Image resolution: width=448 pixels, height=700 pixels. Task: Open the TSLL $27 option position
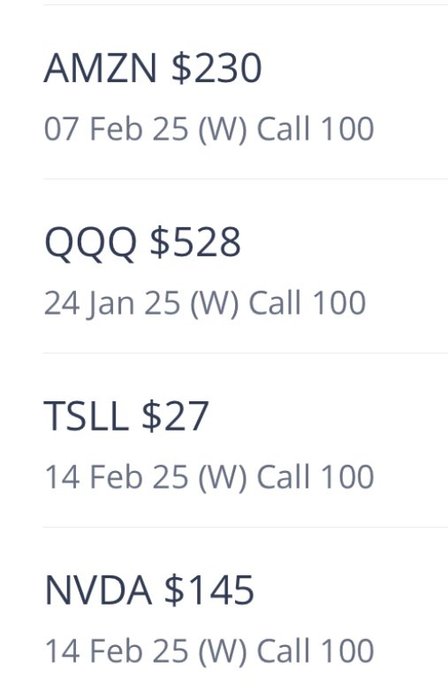click(245, 440)
